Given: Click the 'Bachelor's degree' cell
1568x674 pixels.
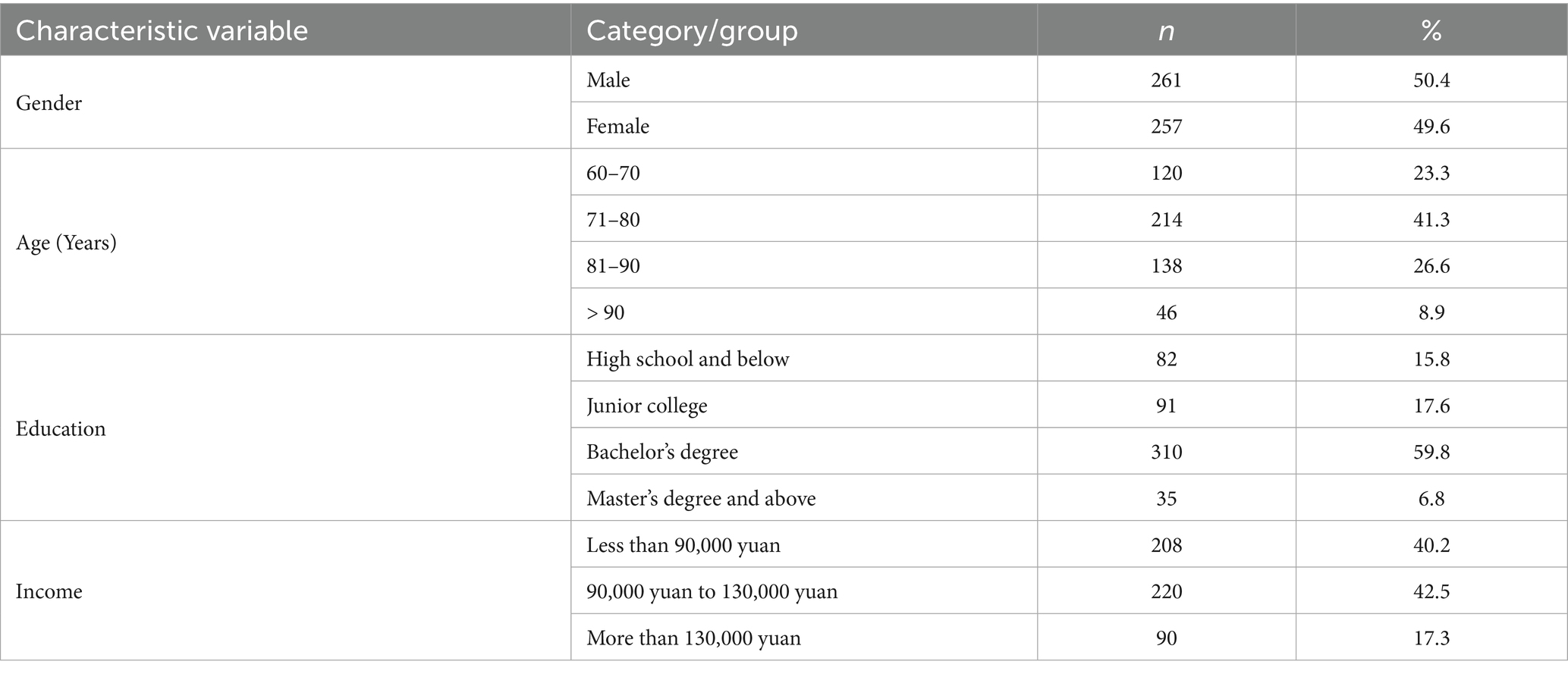Looking at the screenshot, I should pyautogui.click(x=661, y=452).
